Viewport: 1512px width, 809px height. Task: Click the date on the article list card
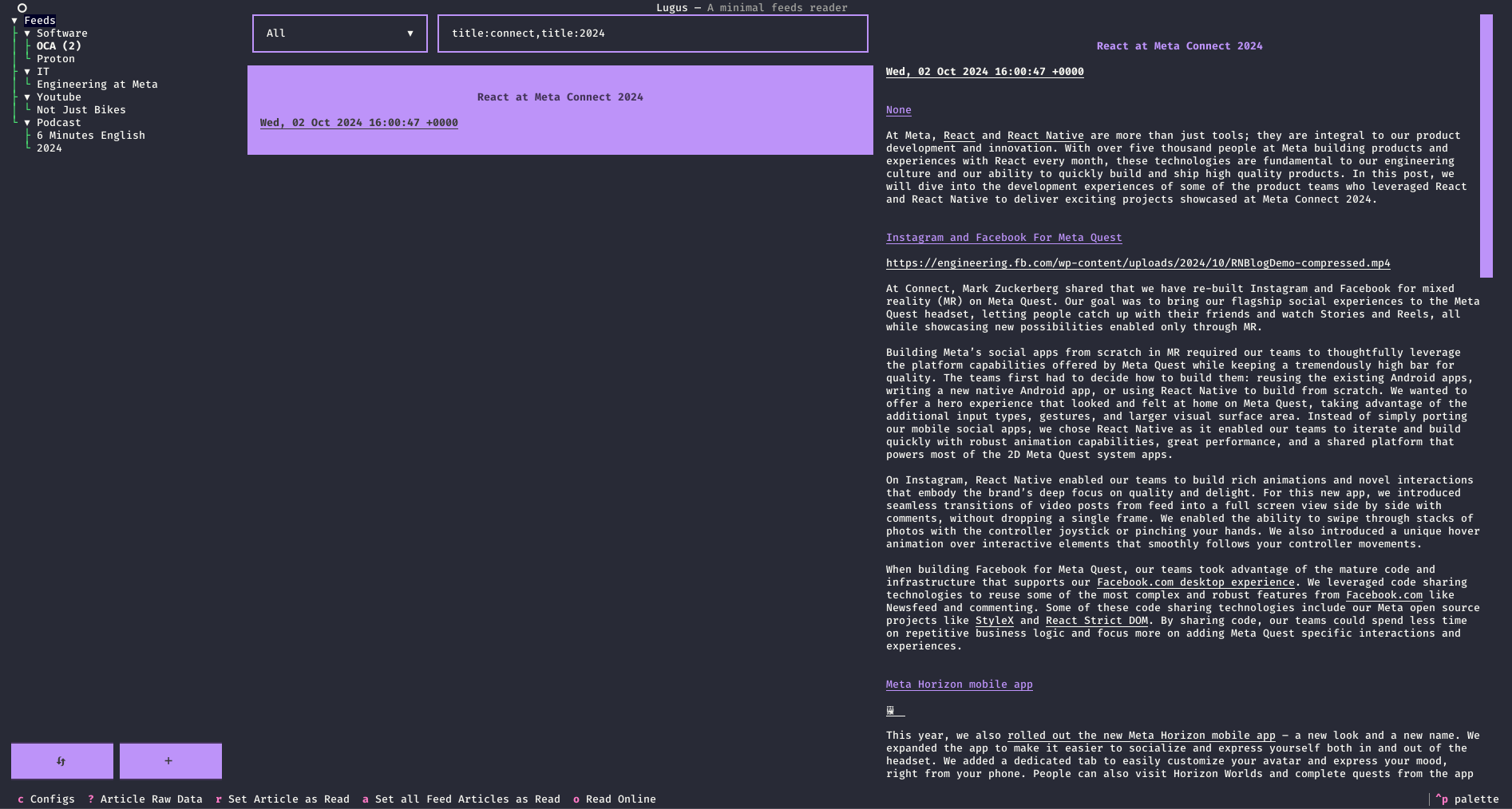[x=359, y=123]
